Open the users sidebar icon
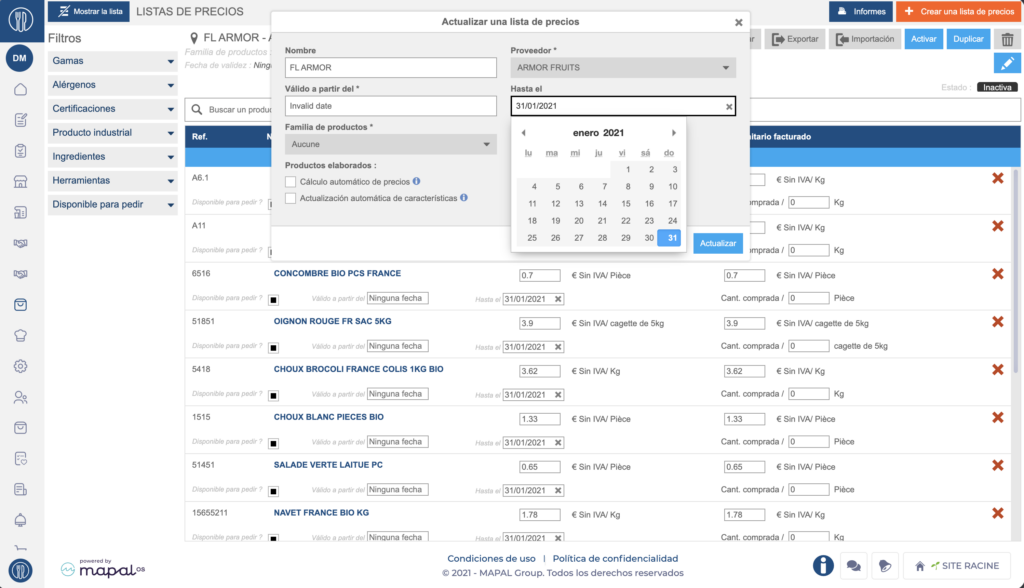This screenshot has height=588, width=1024. [20, 397]
